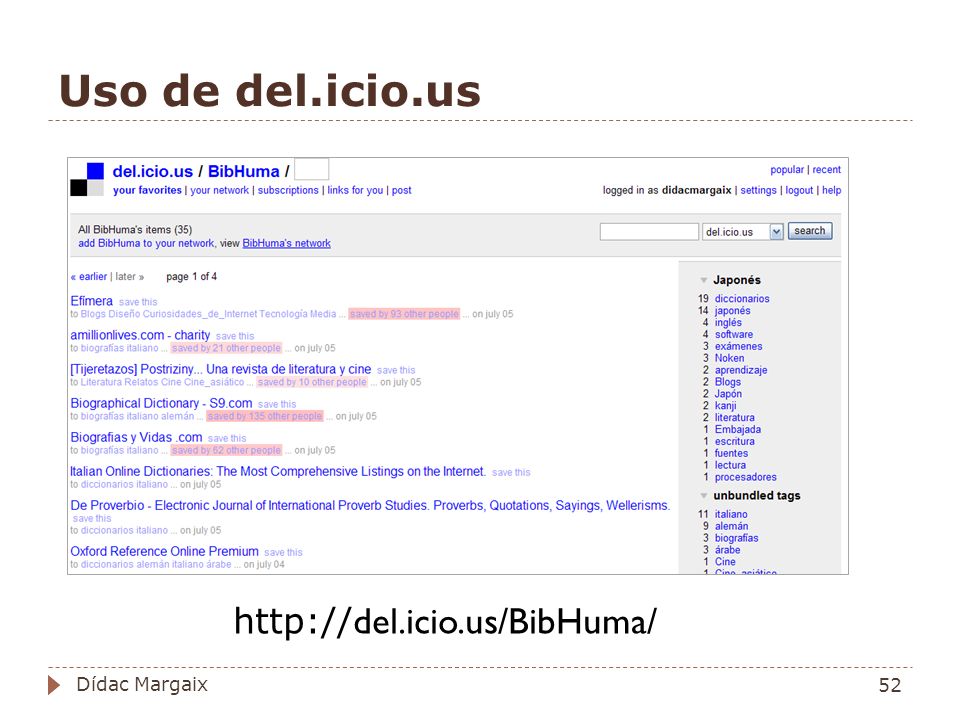The height and width of the screenshot is (720, 960).
Task: Select the árabe tag in unbundled tags
Action: (727, 550)
